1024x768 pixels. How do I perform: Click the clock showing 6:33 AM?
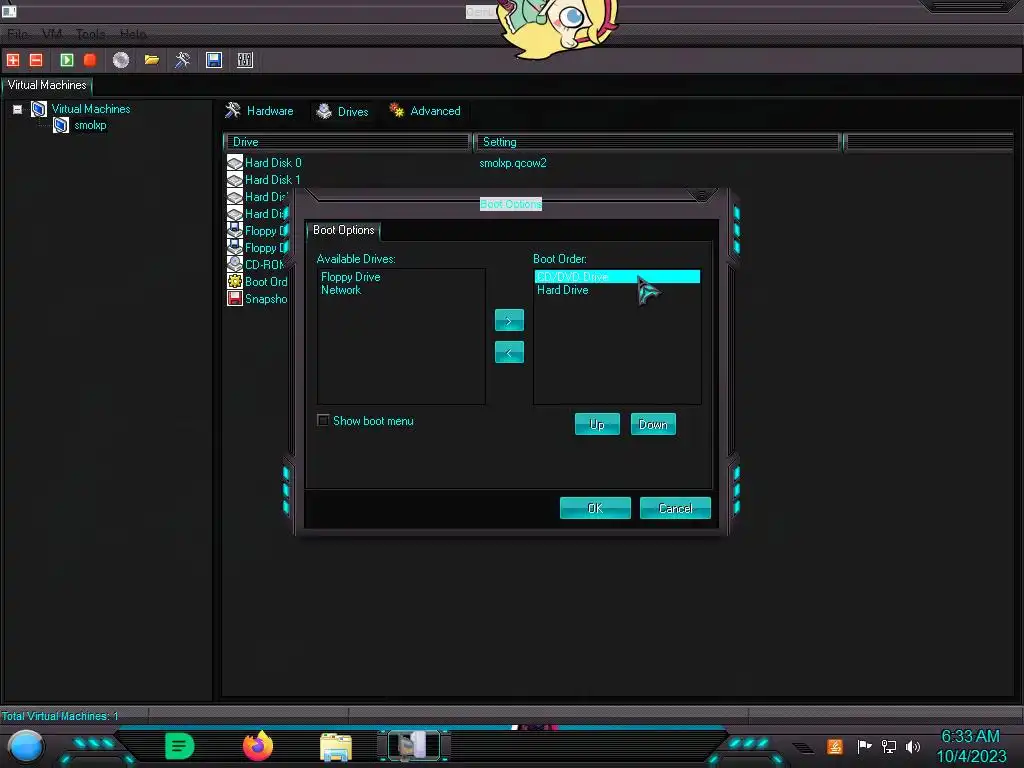pos(970,737)
